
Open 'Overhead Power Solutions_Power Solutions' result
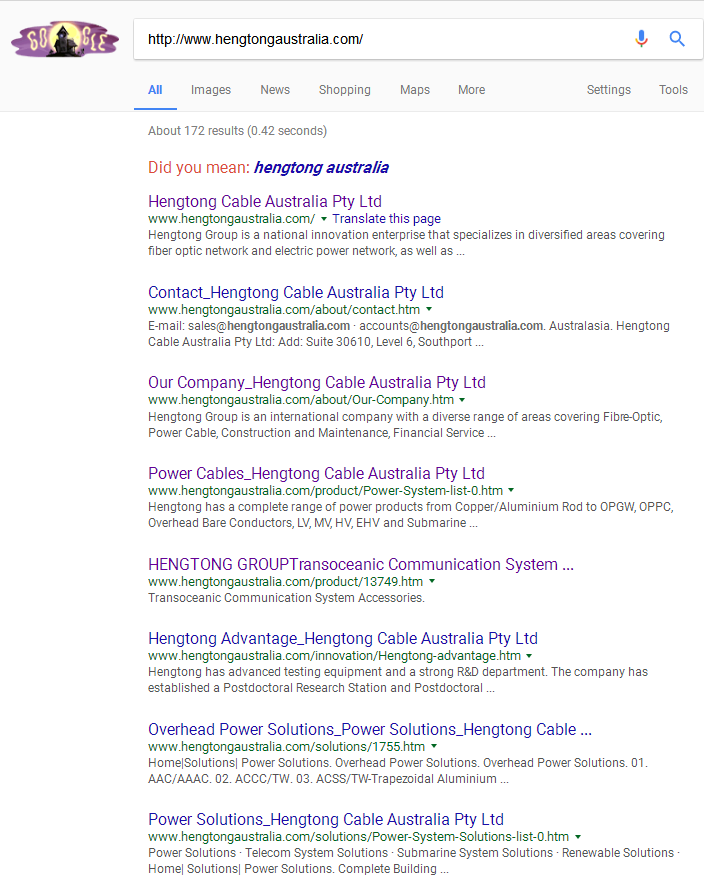pyautogui.click(x=370, y=729)
